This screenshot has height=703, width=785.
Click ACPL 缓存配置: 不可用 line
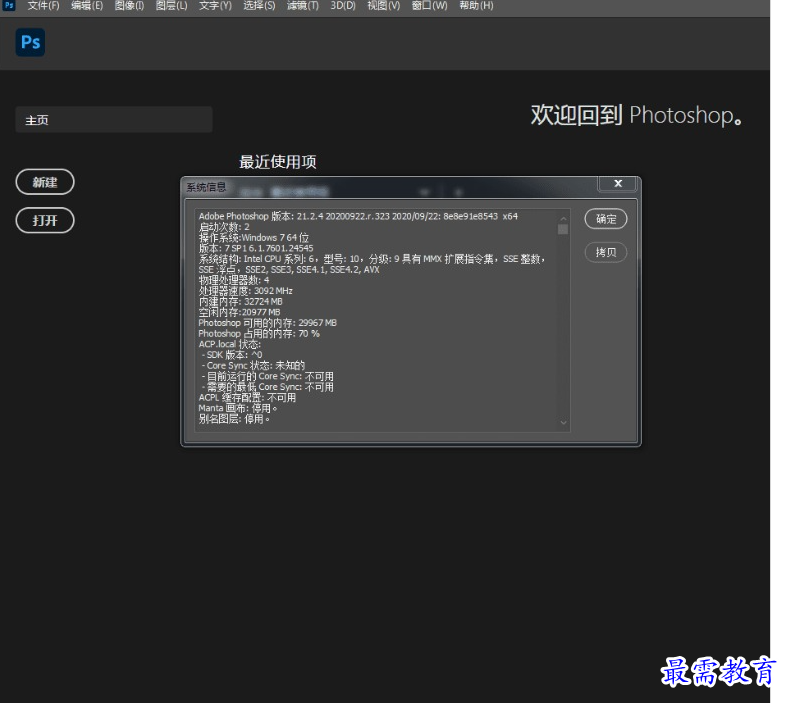point(247,398)
